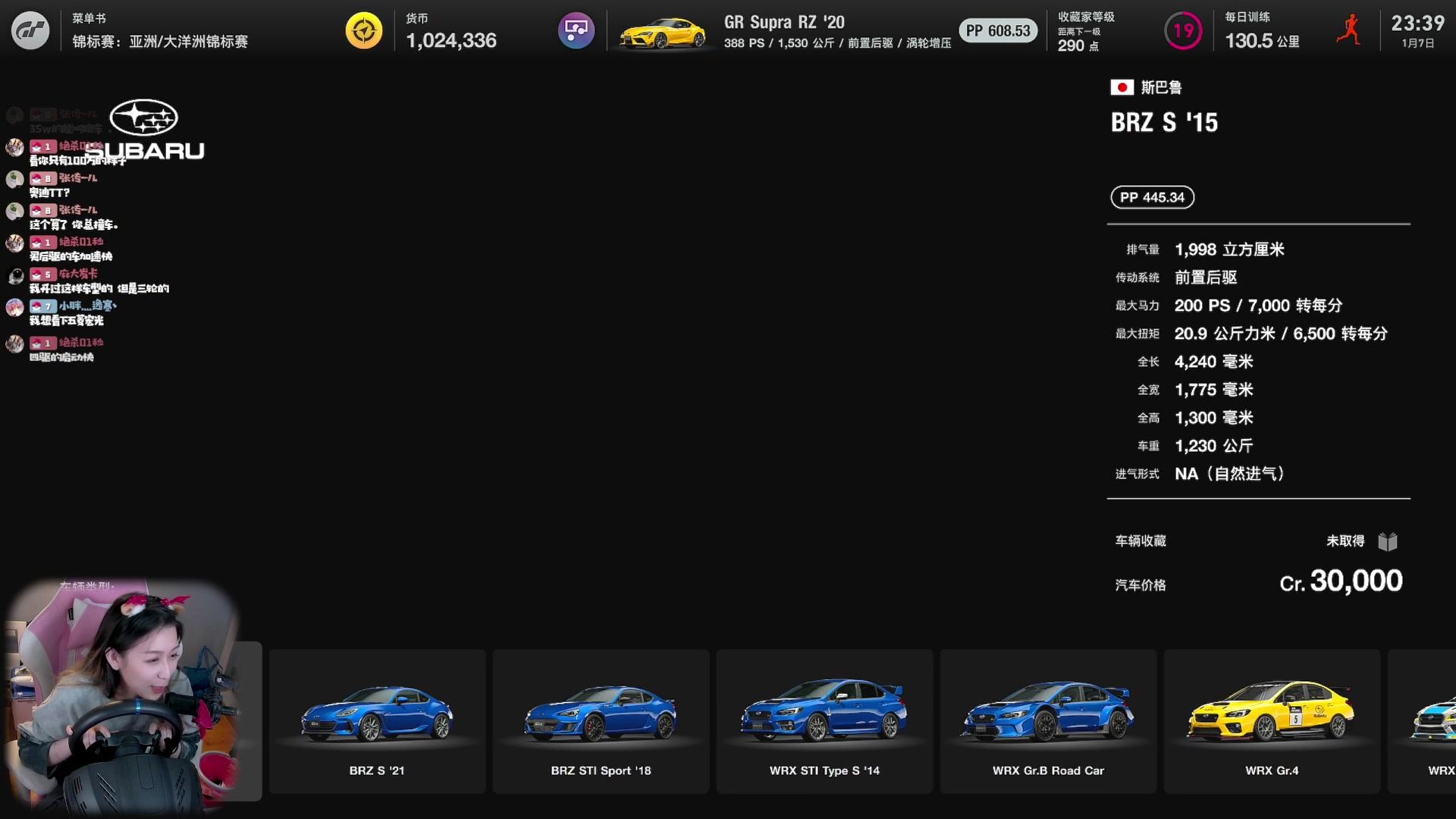The image size is (1456, 819).
Task: Click the collector level 290 points text
Action: (x=1078, y=45)
